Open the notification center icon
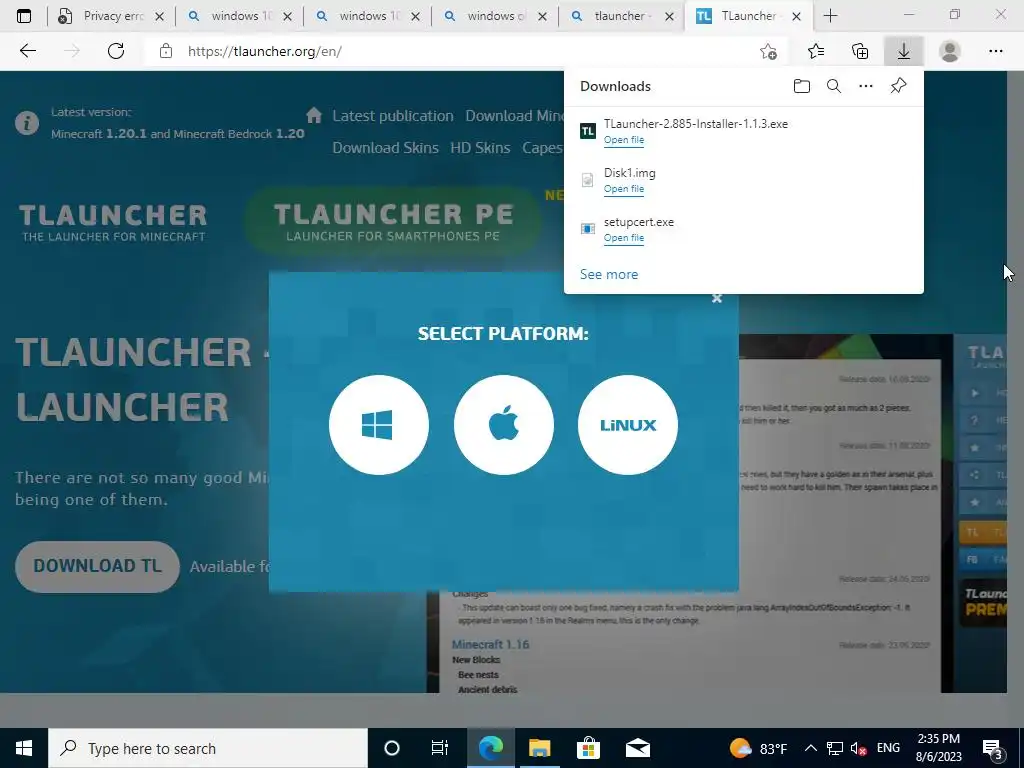 click(992, 748)
